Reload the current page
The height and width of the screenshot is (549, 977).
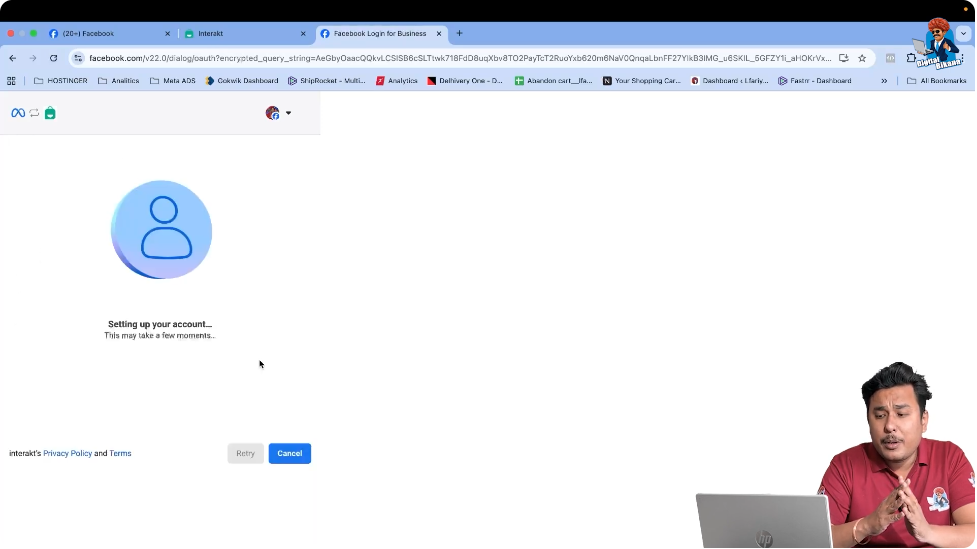tap(53, 58)
